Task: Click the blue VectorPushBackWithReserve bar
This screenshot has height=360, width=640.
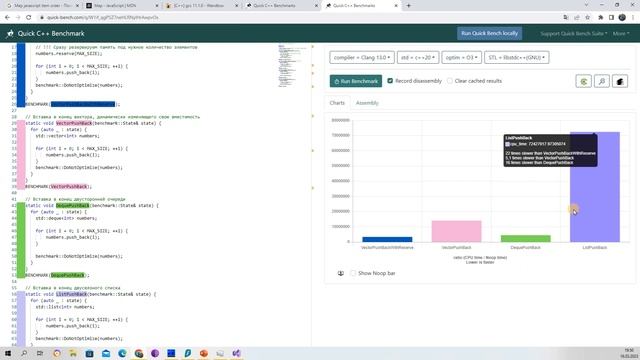Action: pos(387,240)
